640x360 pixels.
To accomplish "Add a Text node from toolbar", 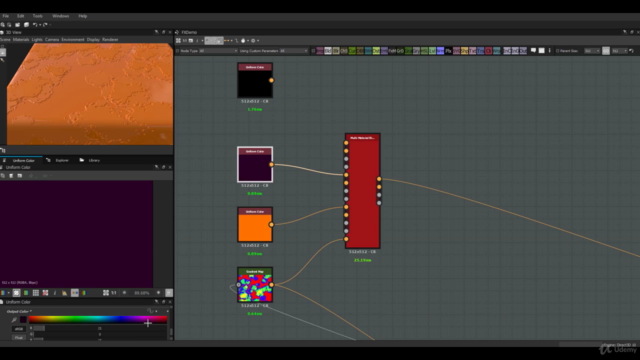I will tap(472, 51).
